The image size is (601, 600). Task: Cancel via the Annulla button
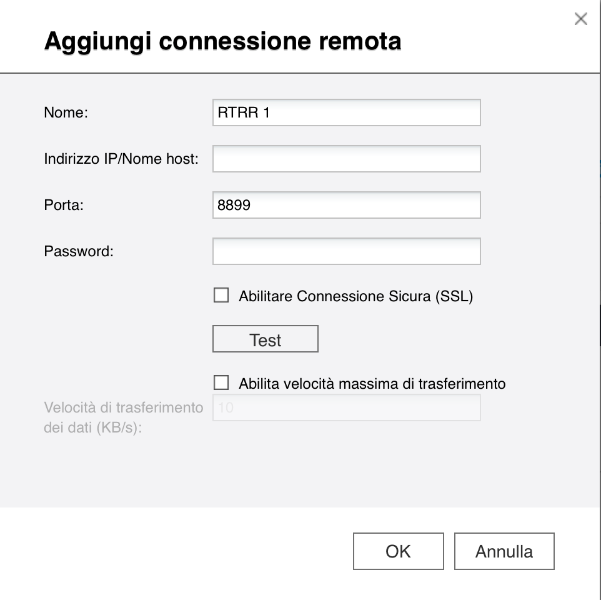click(x=504, y=551)
